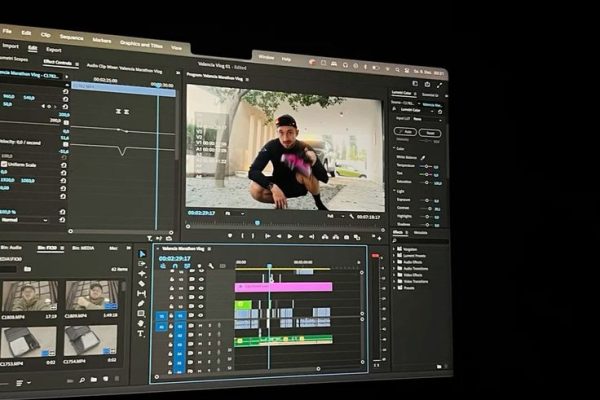Select the Ripple Edit tool
The width and height of the screenshot is (600, 400).
(142, 274)
